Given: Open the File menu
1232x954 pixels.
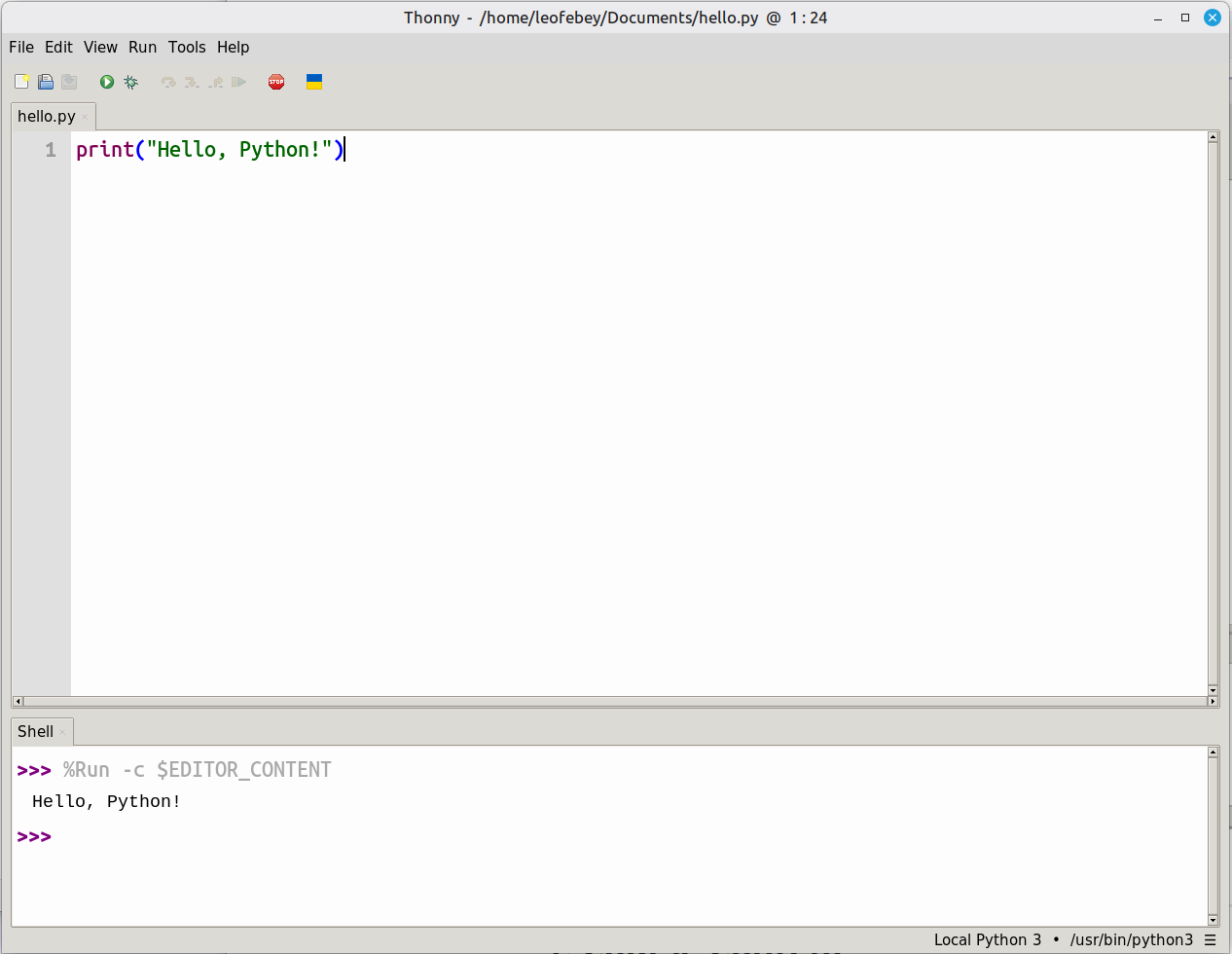Looking at the screenshot, I should click(21, 47).
